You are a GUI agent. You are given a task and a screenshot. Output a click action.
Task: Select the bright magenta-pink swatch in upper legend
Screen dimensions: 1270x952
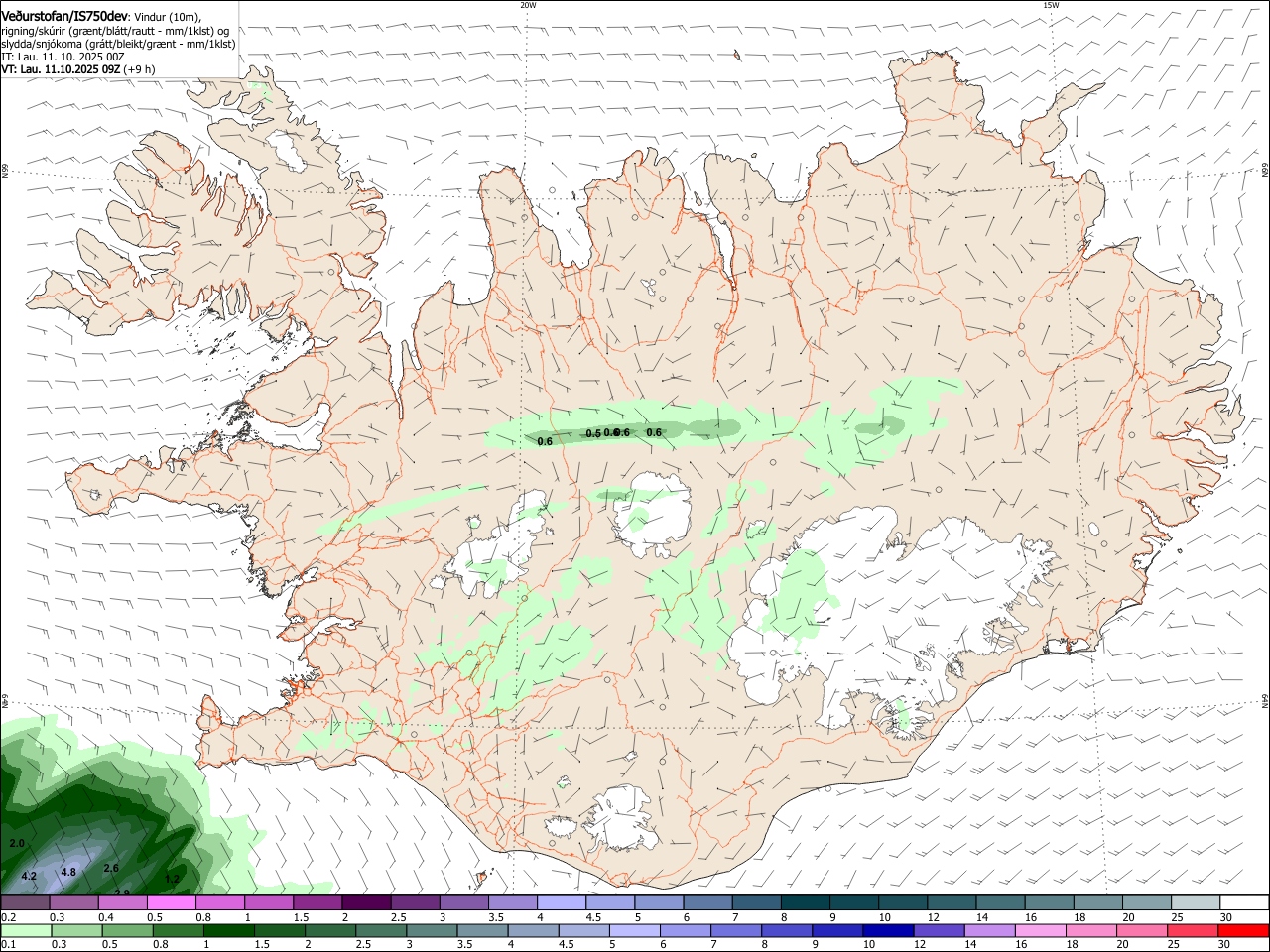(x=172, y=903)
